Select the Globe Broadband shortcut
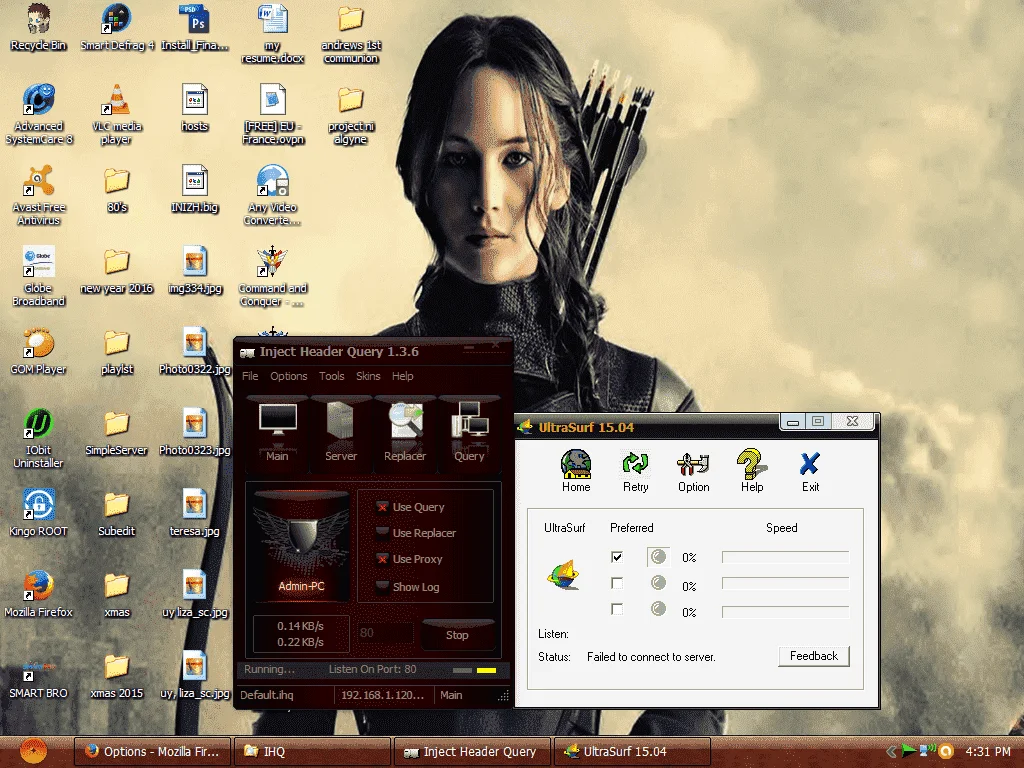The width and height of the screenshot is (1024, 768). click(39, 276)
